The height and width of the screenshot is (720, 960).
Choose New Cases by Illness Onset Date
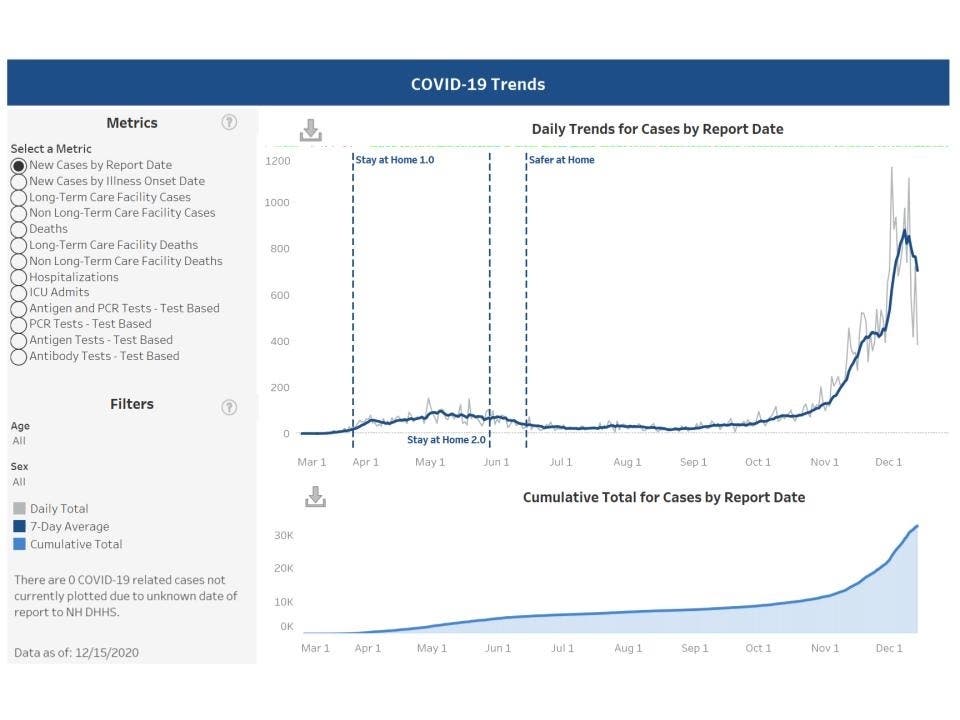coord(17,181)
